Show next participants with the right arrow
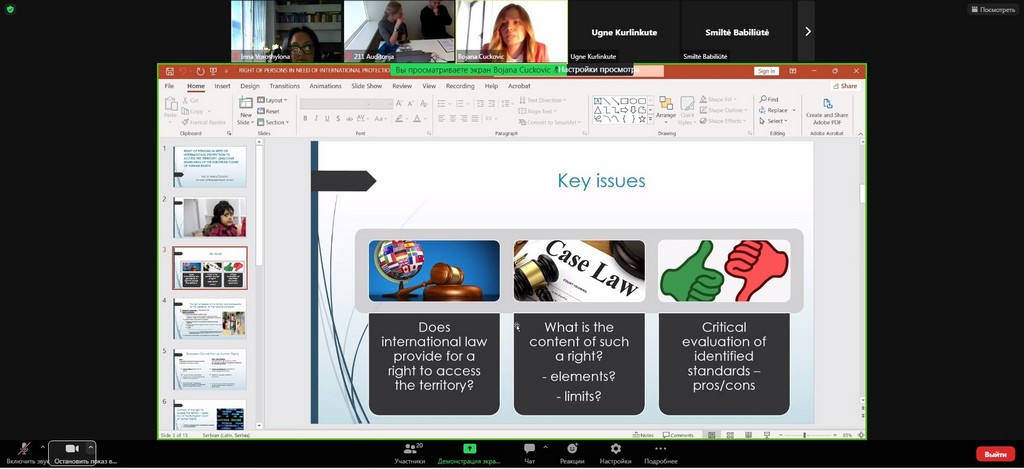 [807, 31]
